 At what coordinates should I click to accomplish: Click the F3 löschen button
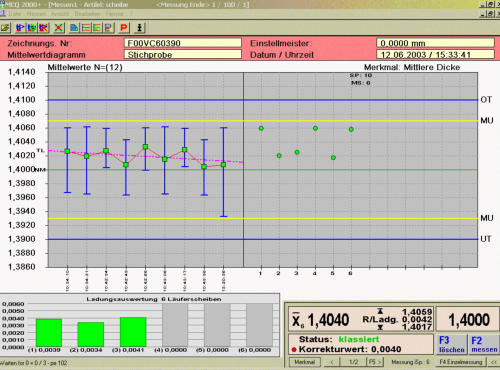[x=451, y=344]
